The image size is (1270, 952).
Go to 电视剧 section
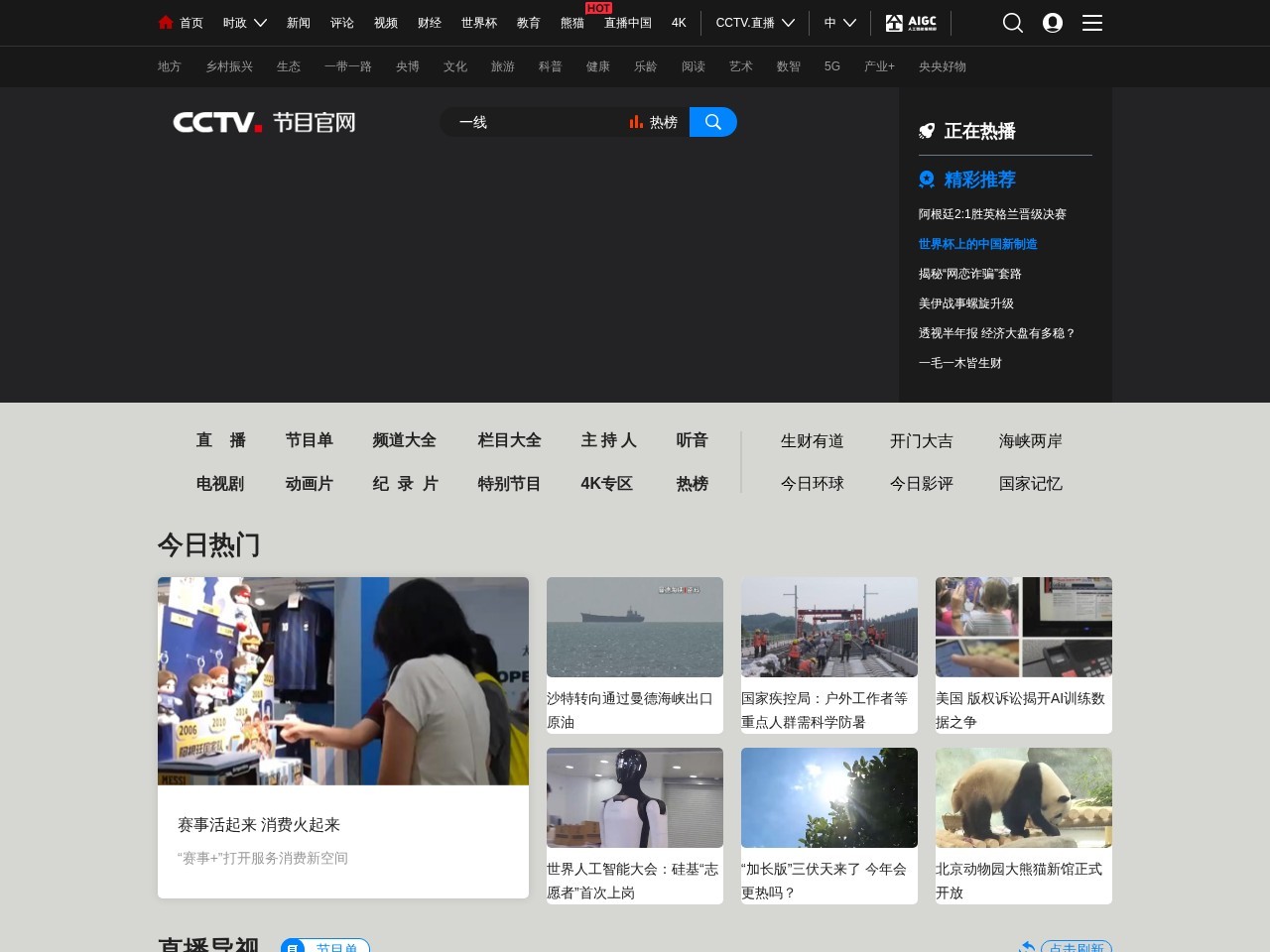click(x=220, y=484)
